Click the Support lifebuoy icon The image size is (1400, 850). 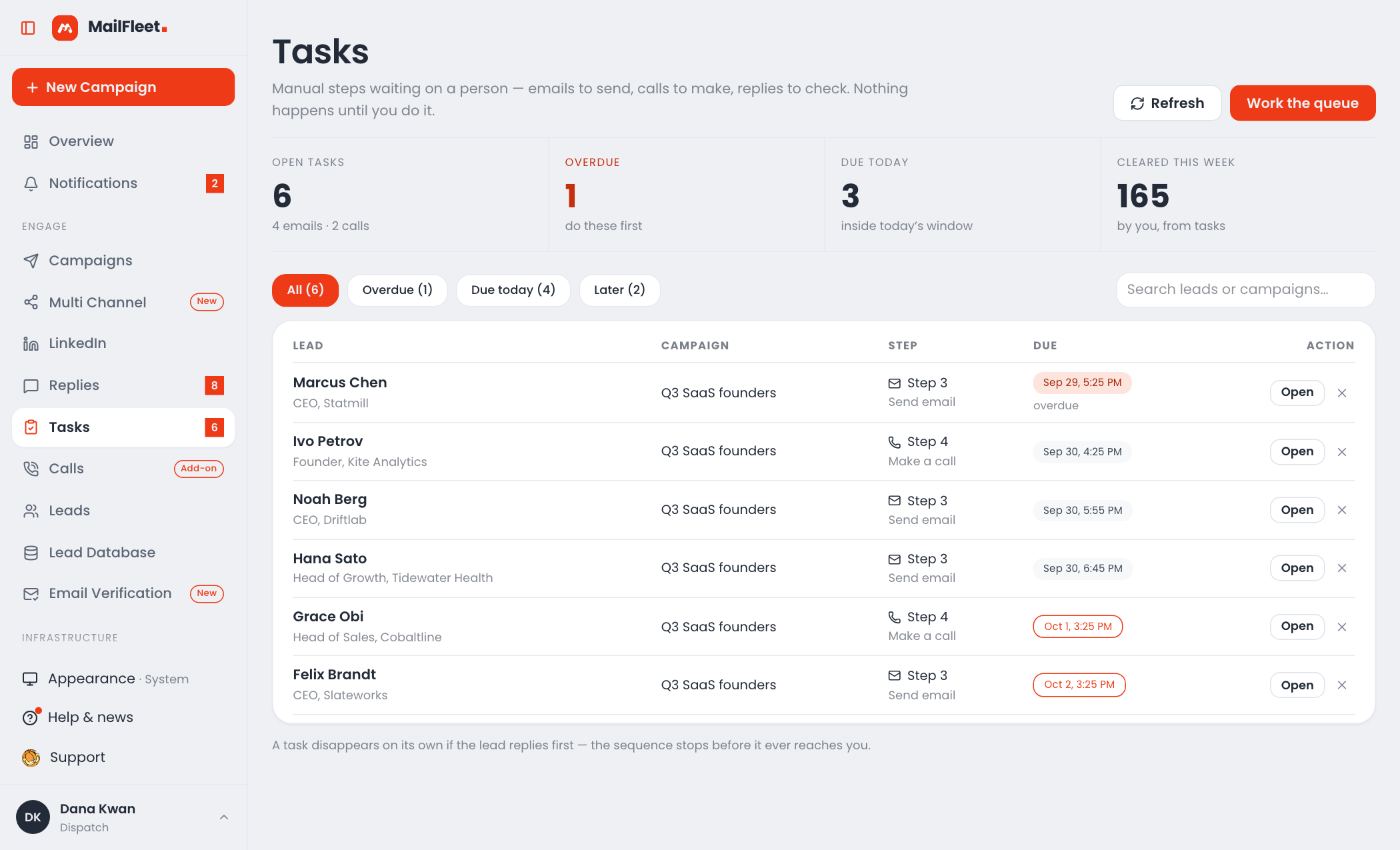click(31, 757)
